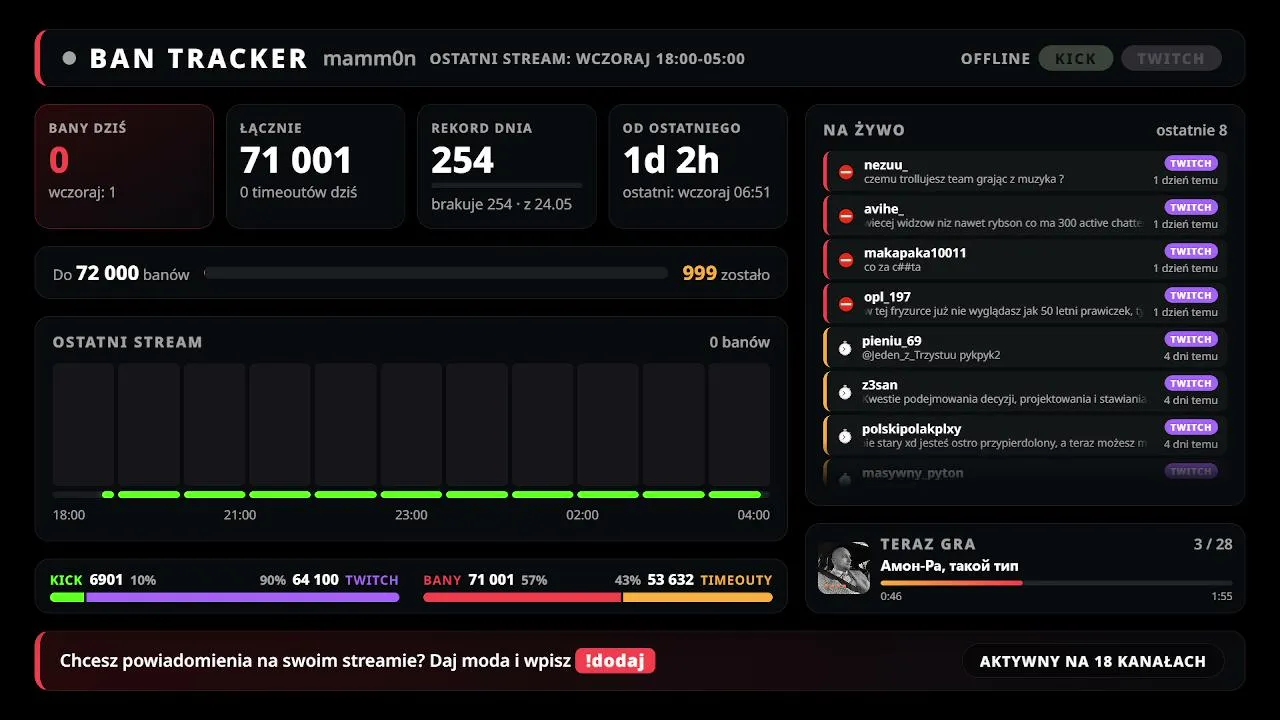Click the Kick versus Twitch ratio bar
Screen dimensions: 1280x720
[x=224, y=597]
